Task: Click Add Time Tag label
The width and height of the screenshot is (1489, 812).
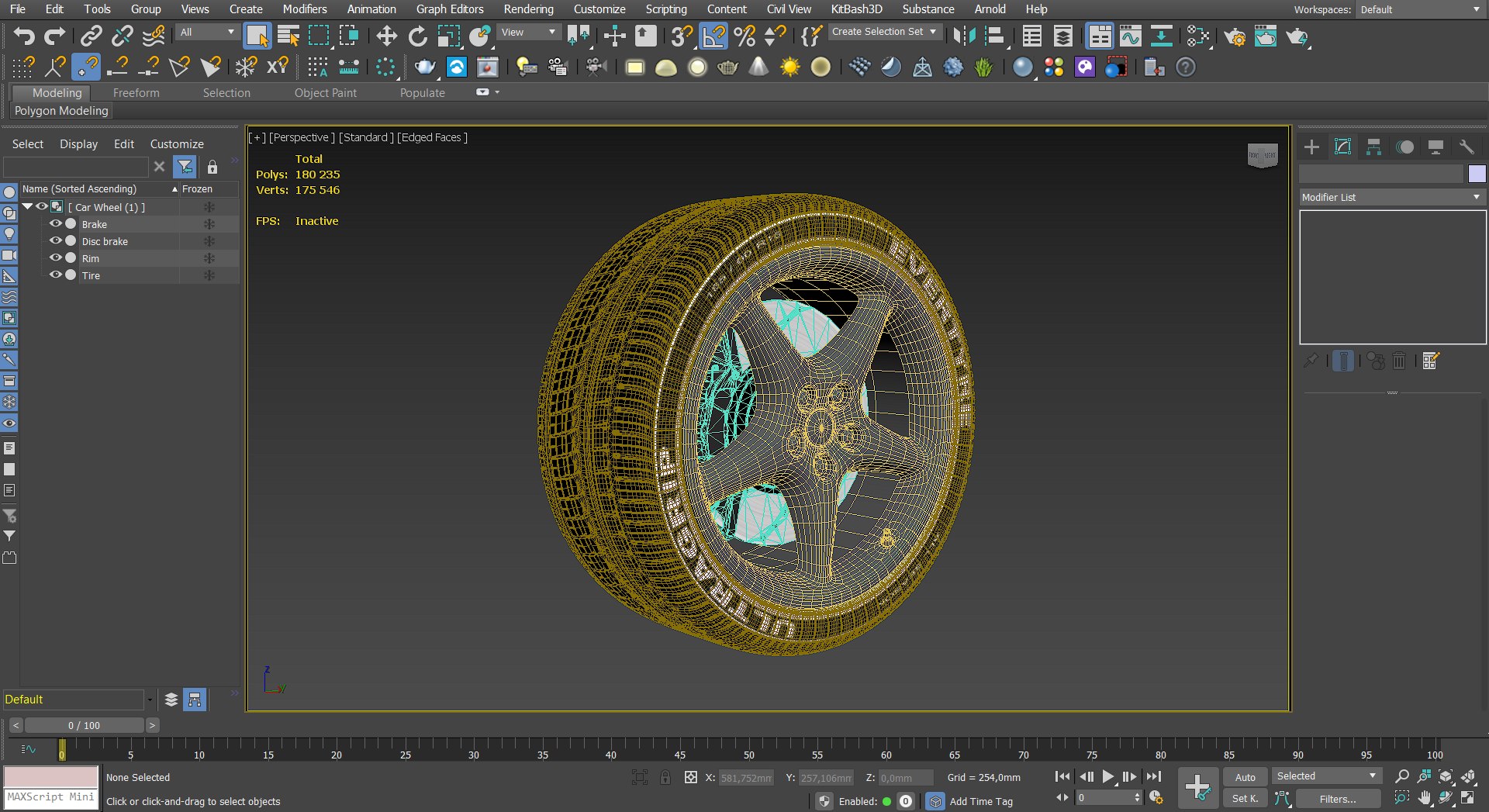Action: point(981,802)
